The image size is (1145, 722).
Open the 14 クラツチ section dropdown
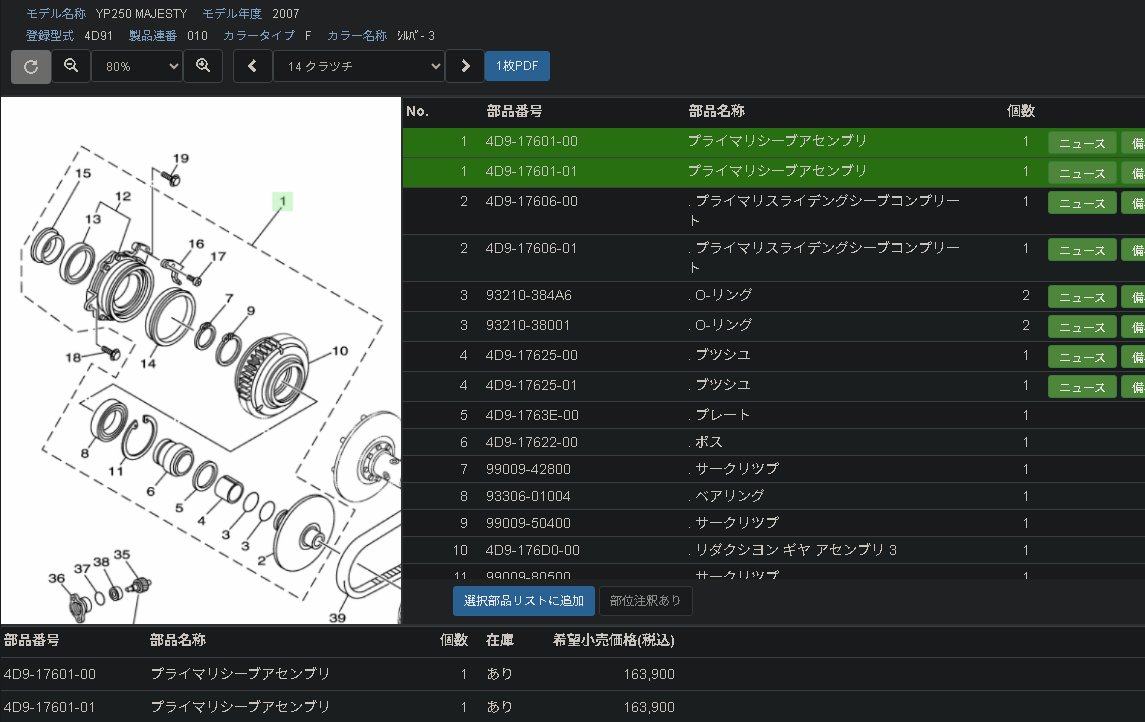(359, 66)
